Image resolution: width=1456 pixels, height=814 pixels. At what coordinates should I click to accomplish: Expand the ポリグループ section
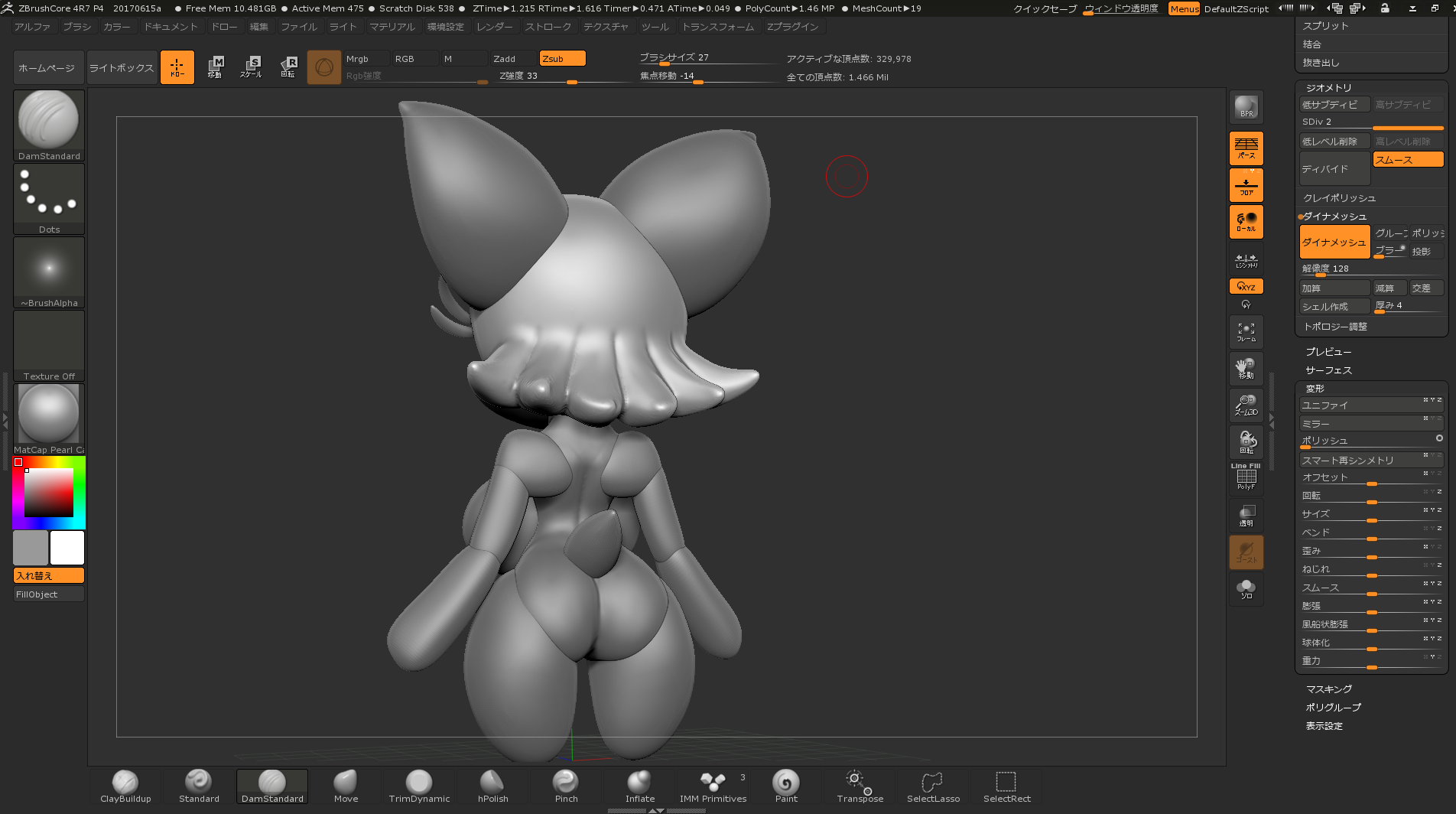(x=1333, y=708)
